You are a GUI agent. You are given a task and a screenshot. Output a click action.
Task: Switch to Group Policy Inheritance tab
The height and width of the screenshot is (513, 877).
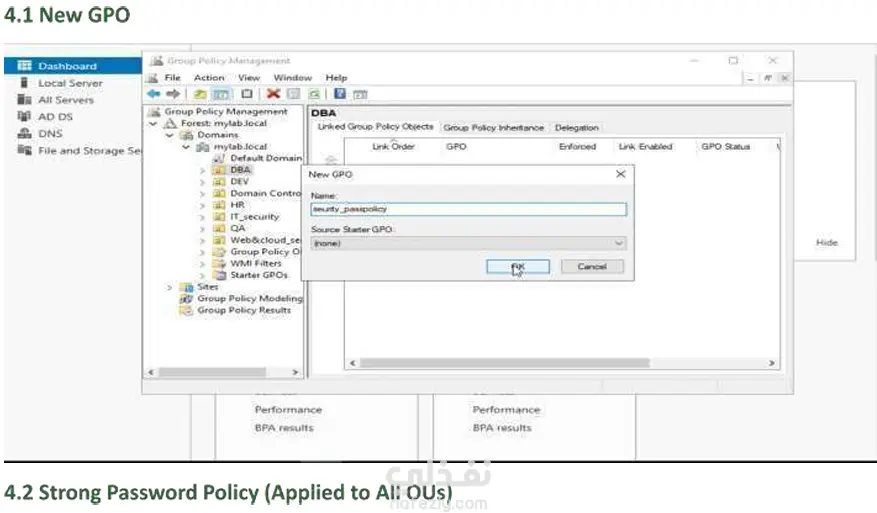[493, 128]
